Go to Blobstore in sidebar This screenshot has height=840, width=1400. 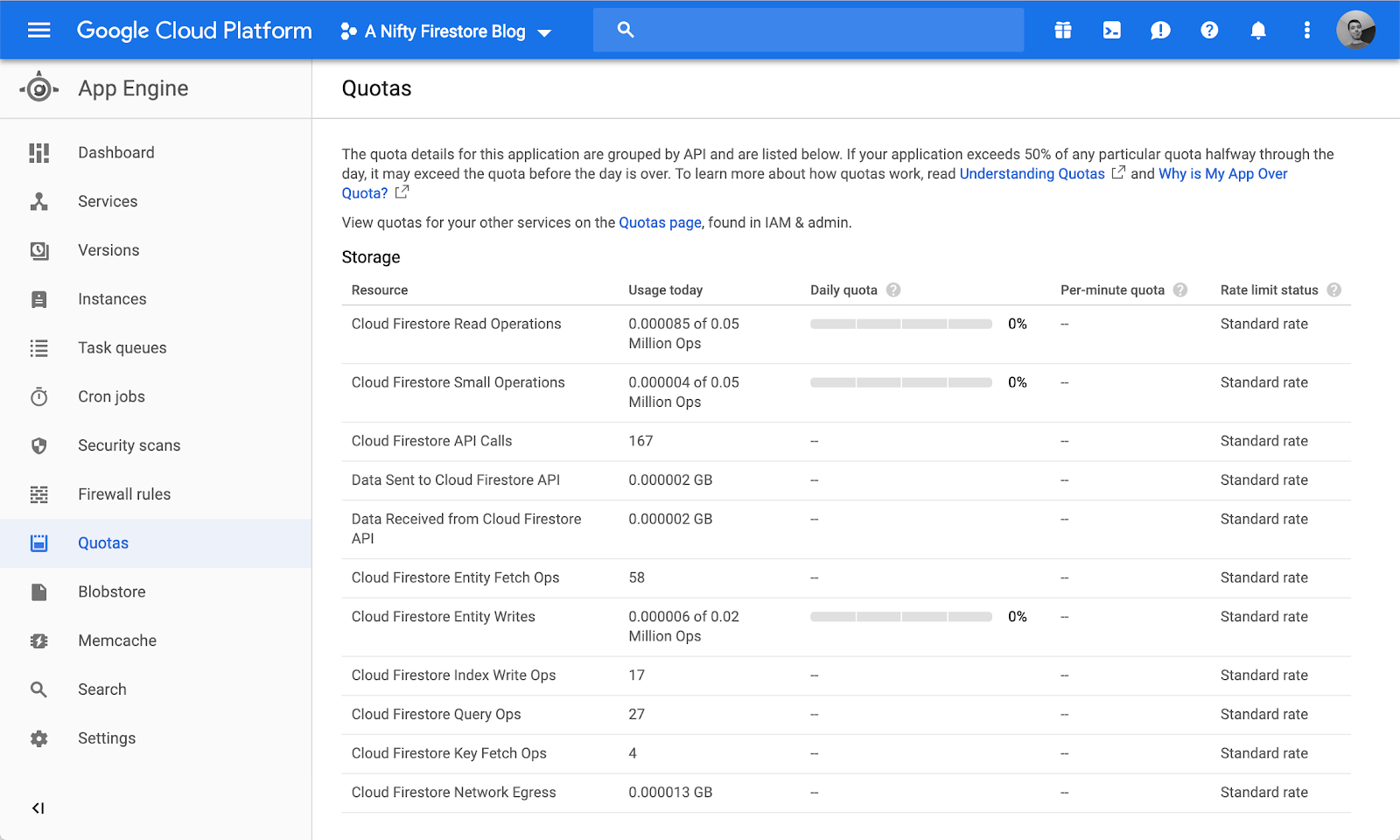click(x=112, y=591)
